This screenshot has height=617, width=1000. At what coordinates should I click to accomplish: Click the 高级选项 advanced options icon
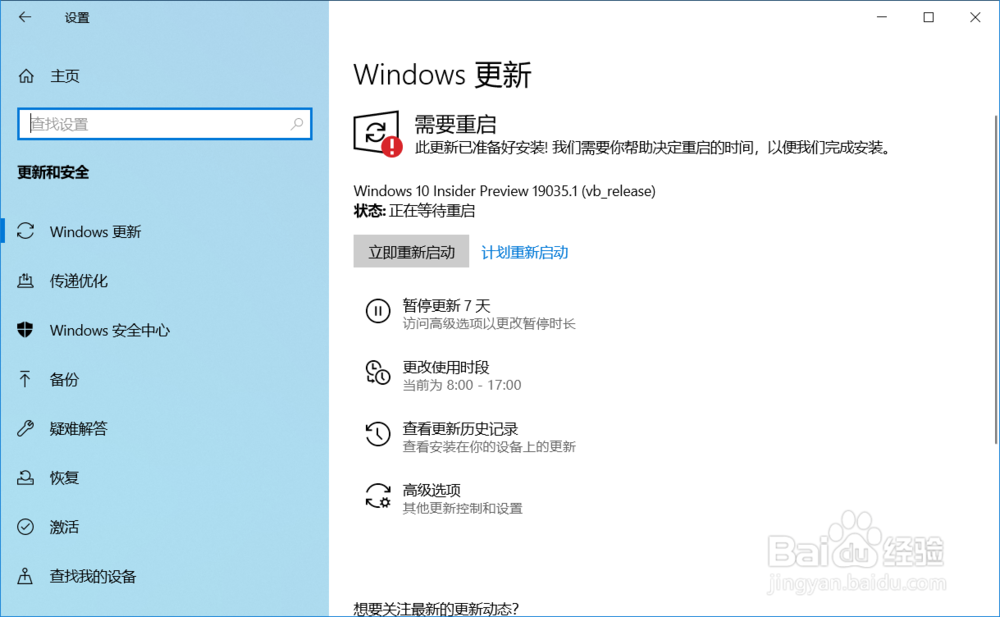pos(377,496)
